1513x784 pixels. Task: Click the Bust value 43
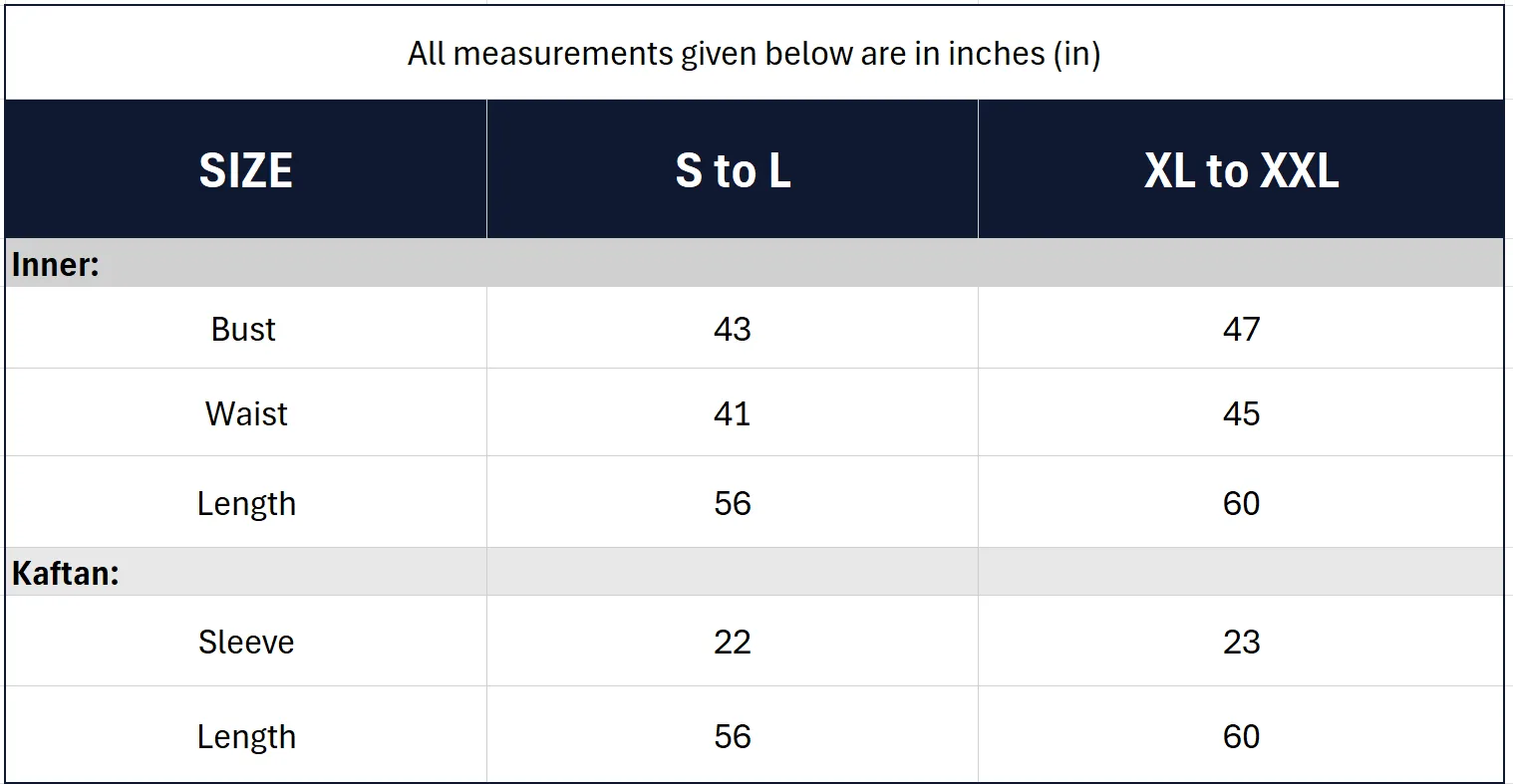(x=733, y=329)
